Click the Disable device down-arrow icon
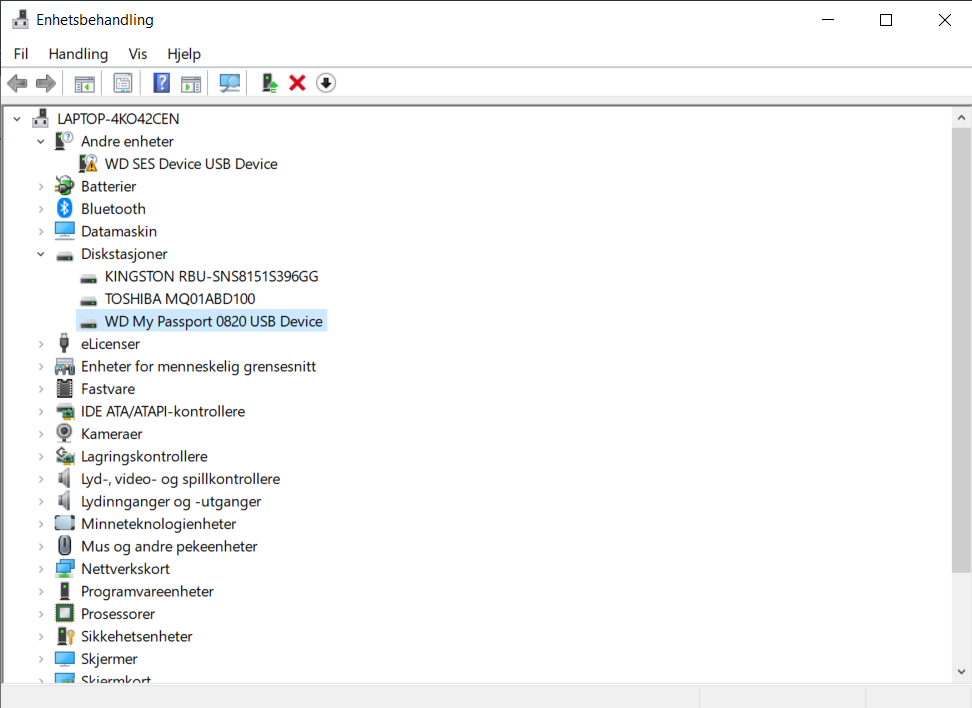 [x=326, y=83]
